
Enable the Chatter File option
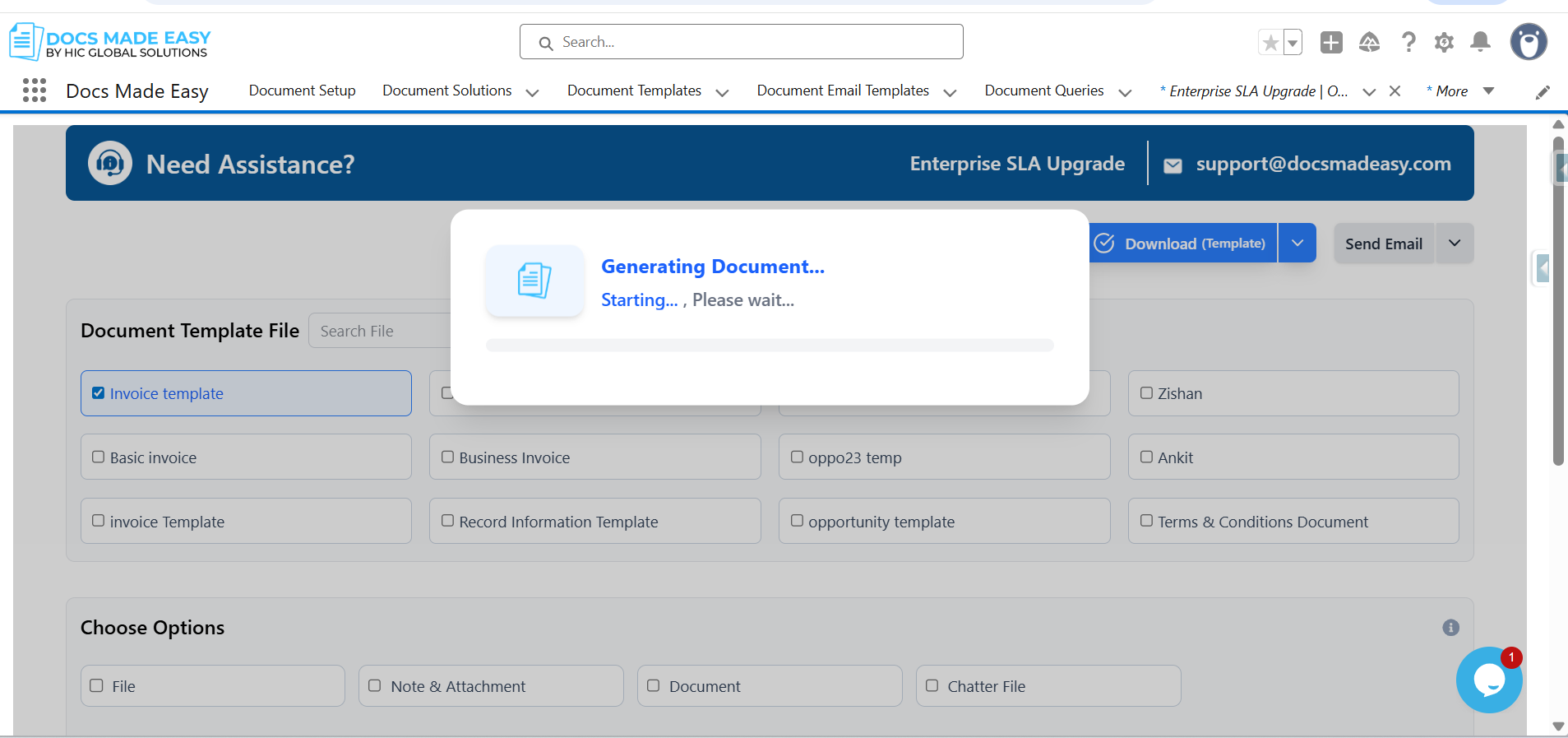[x=932, y=685]
